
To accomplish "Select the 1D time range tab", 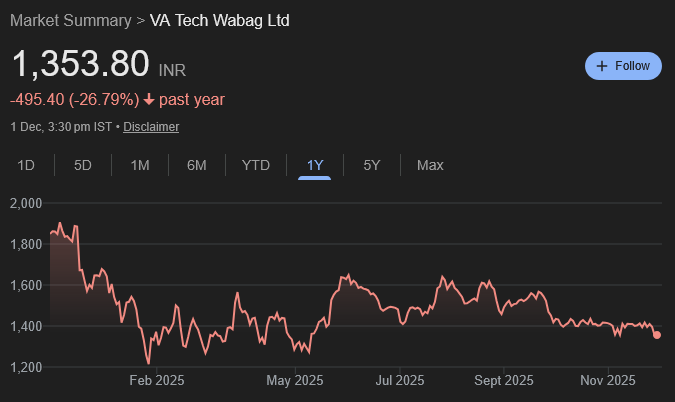I will [x=27, y=165].
